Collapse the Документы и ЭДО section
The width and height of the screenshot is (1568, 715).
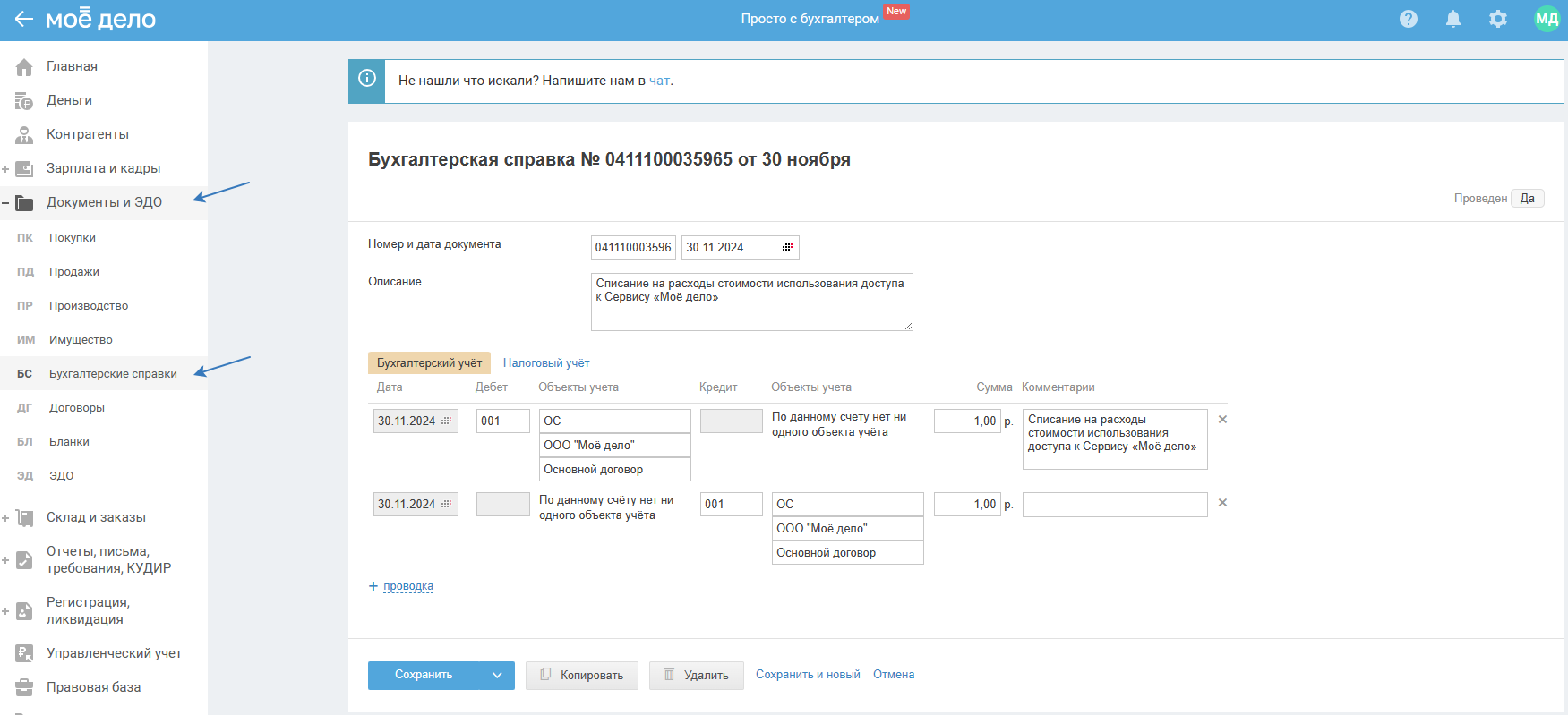click(5, 203)
